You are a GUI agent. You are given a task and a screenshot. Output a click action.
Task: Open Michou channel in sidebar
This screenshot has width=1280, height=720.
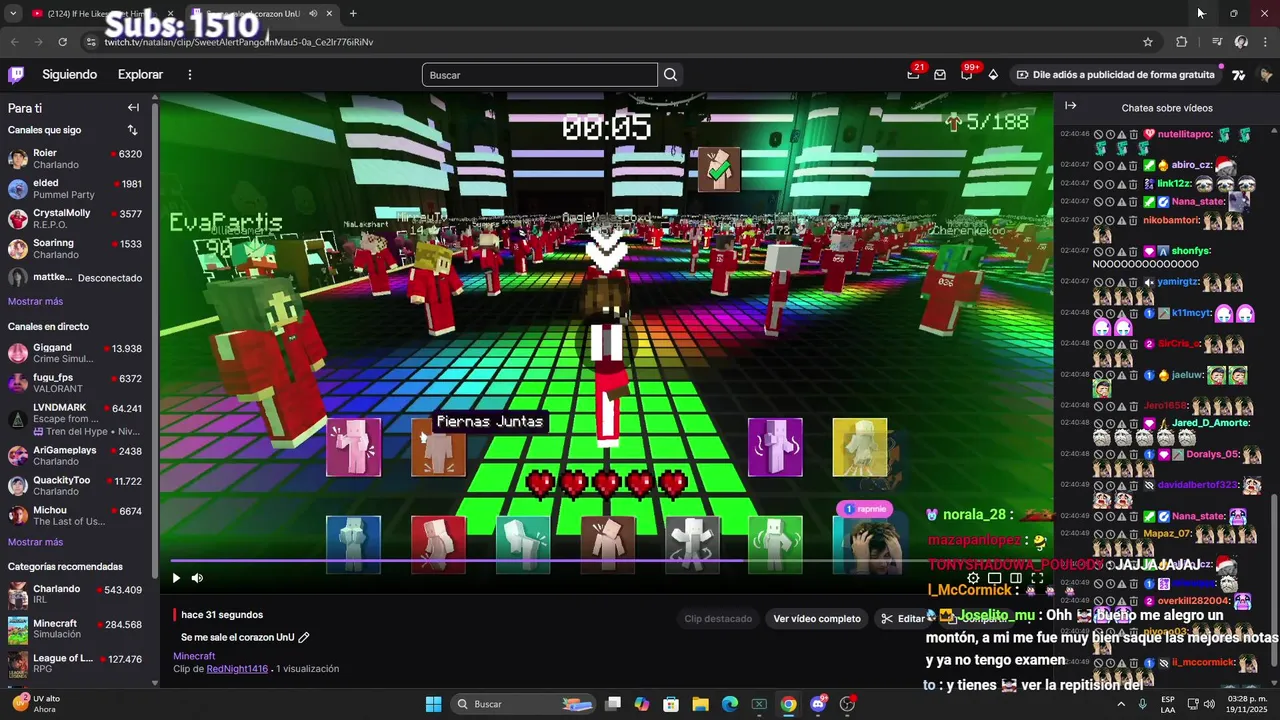tap(76, 516)
